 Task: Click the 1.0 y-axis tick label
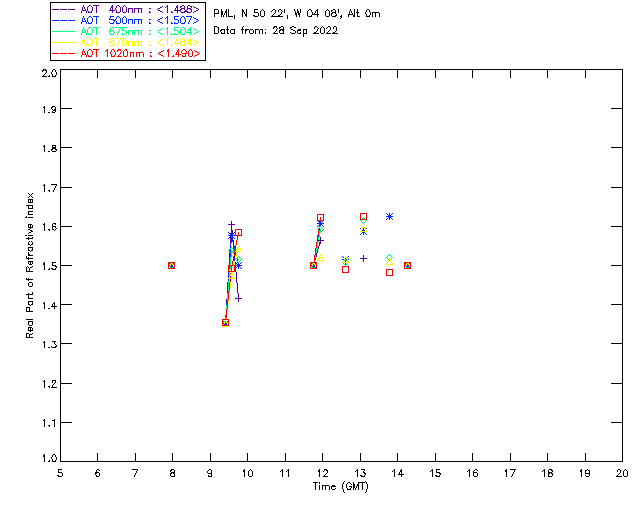pyautogui.click(x=49, y=458)
